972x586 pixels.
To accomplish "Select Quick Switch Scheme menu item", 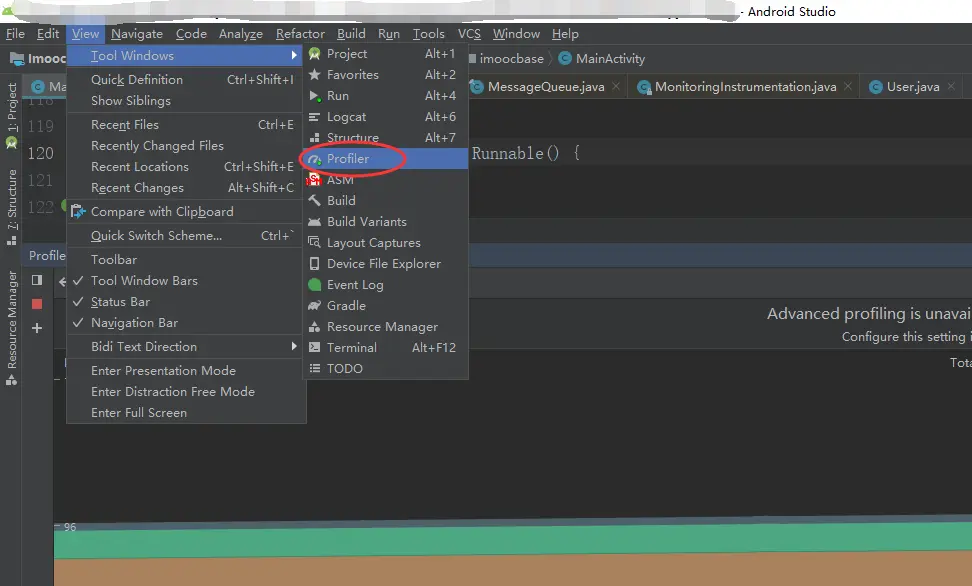I will point(186,236).
